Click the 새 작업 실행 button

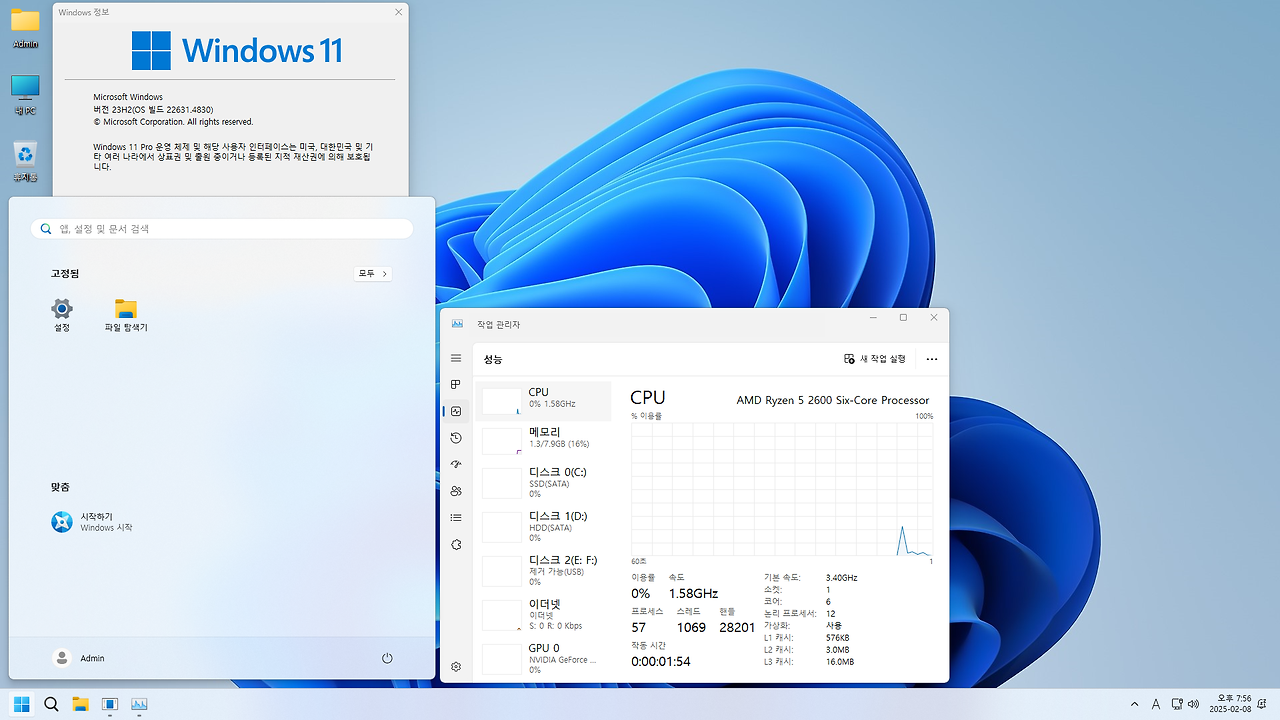pyautogui.click(x=875, y=359)
